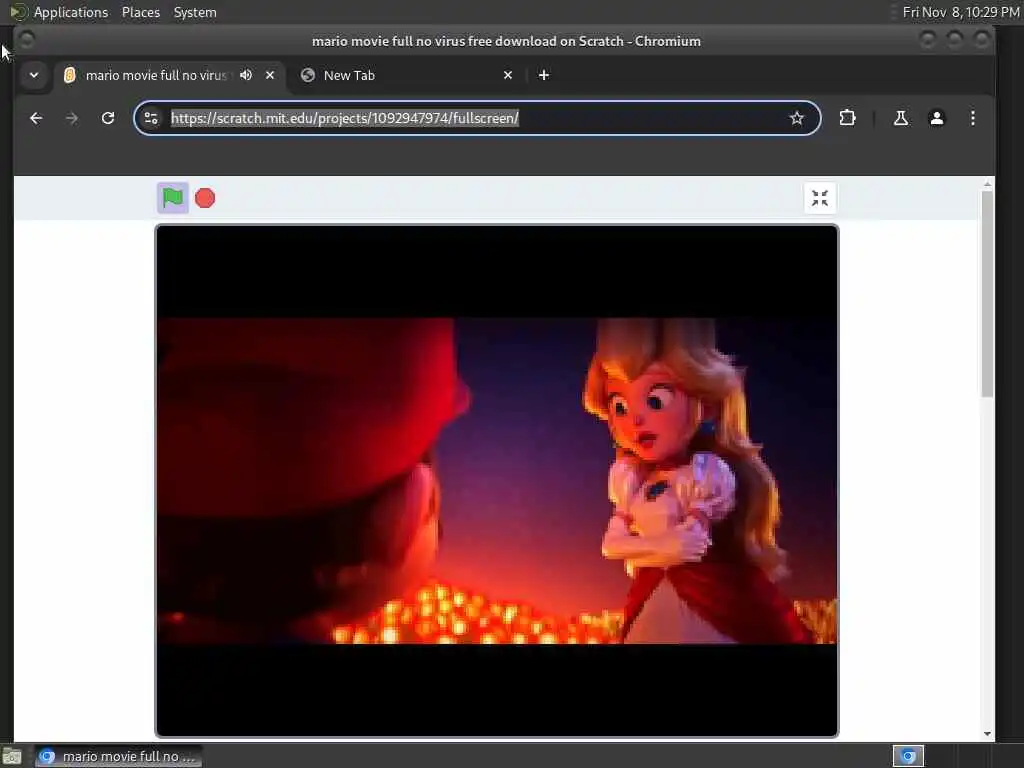The image size is (1024, 768).
Task: Close the New Tab tab
Action: pyautogui.click(x=508, y=75)
